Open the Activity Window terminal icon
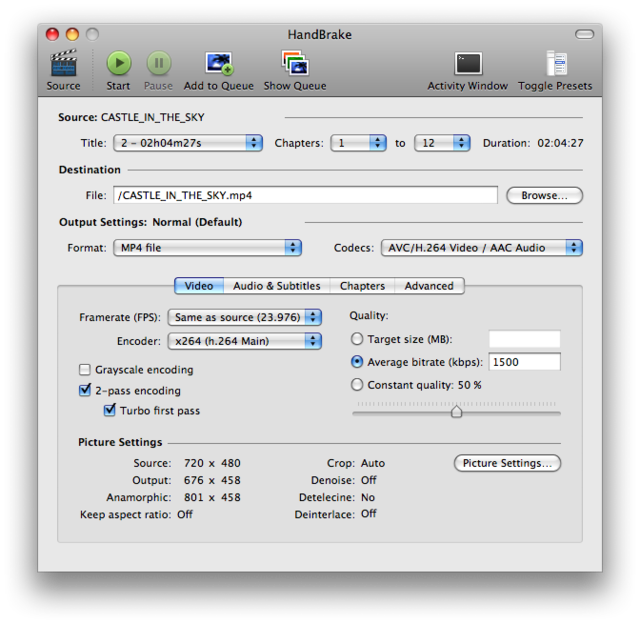The height and width of the screenshot is (624, 640). (x=467, y=65)
